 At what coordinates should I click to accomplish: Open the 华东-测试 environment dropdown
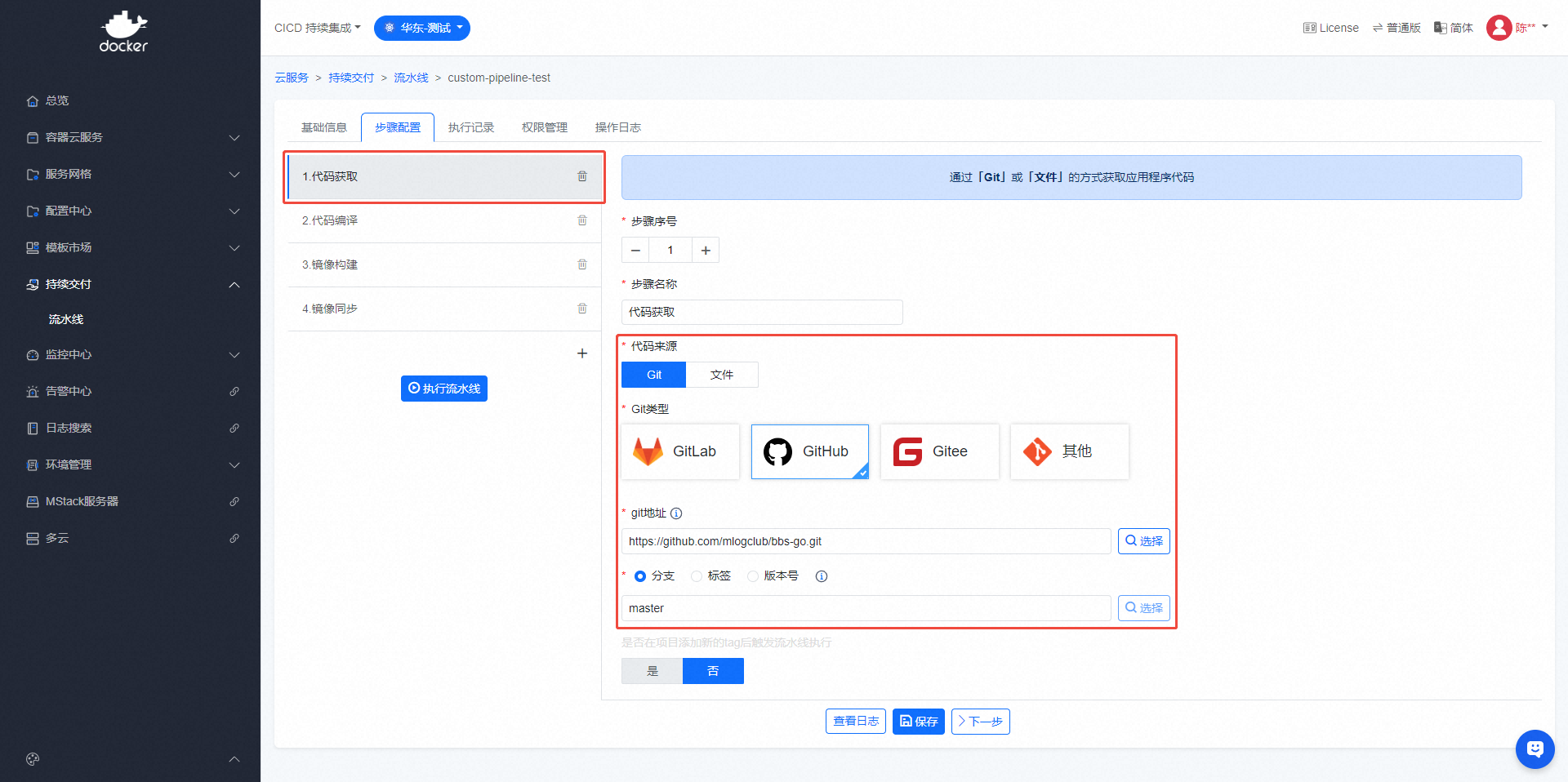tap(422, 28)
